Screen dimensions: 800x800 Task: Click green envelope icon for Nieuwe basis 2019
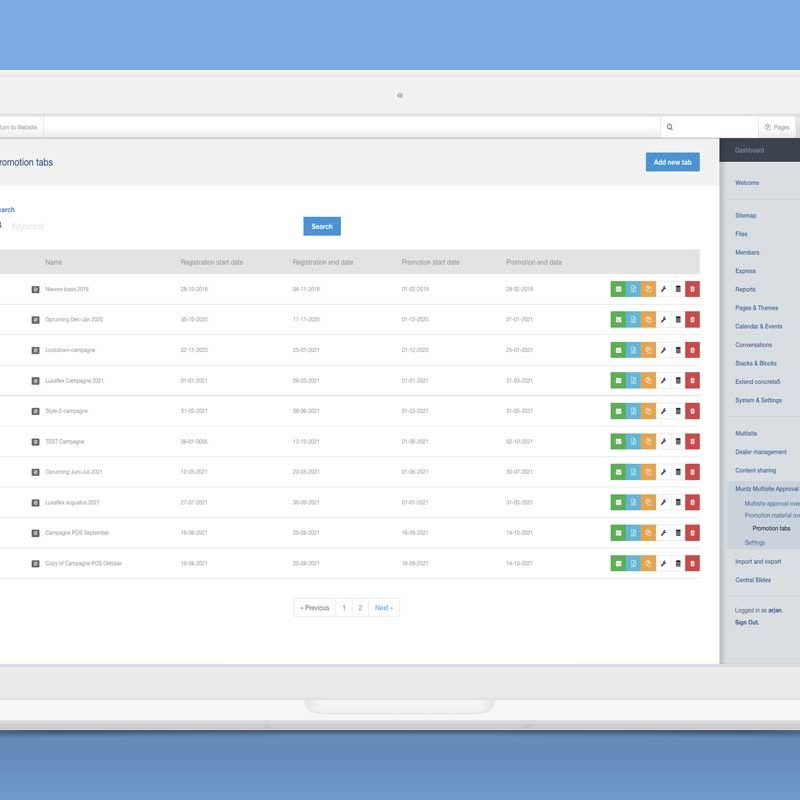[x=618, y=289]
